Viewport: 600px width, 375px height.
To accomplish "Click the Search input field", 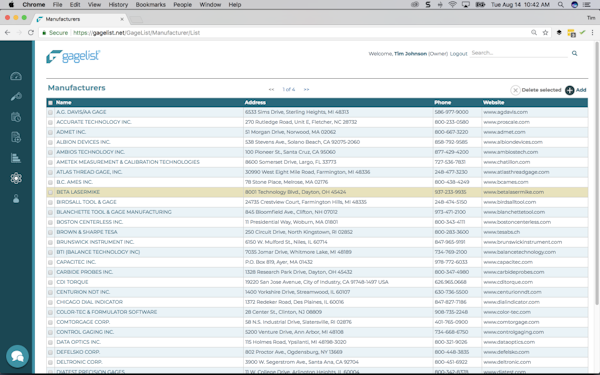I will coord(519,53).
